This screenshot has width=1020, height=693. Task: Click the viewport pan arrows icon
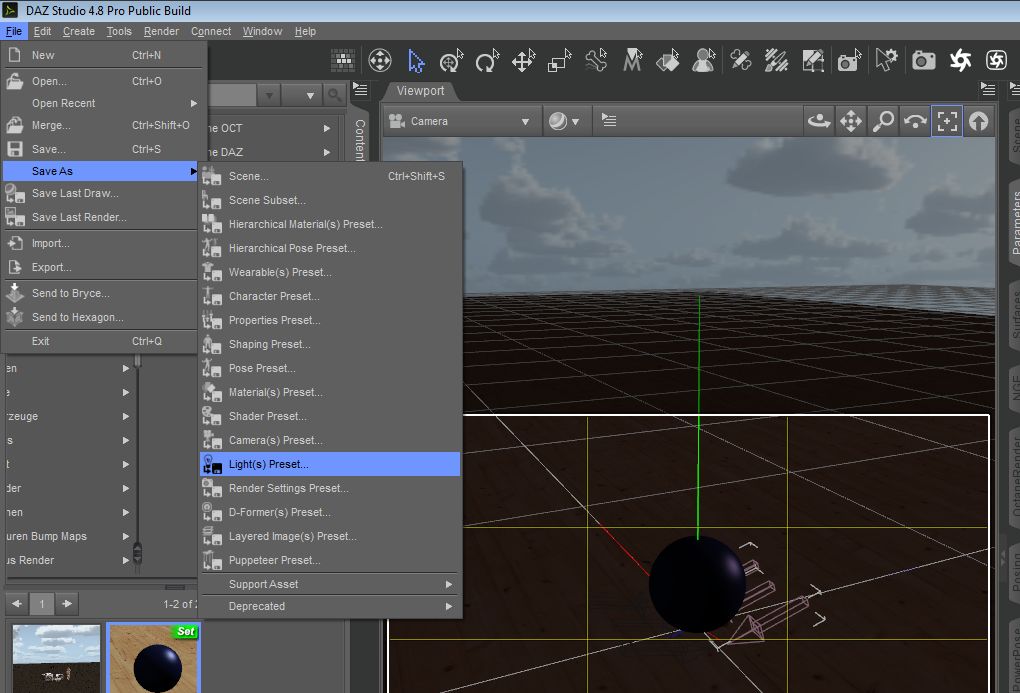tap(851, 121)
